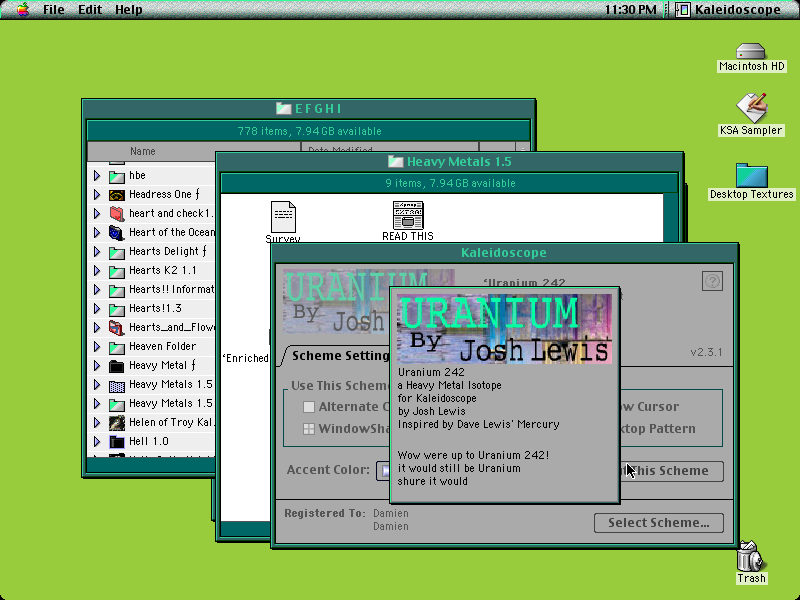Select the KSA Sampler desktop icon
The image size is (800, 600).
(751, 108)
